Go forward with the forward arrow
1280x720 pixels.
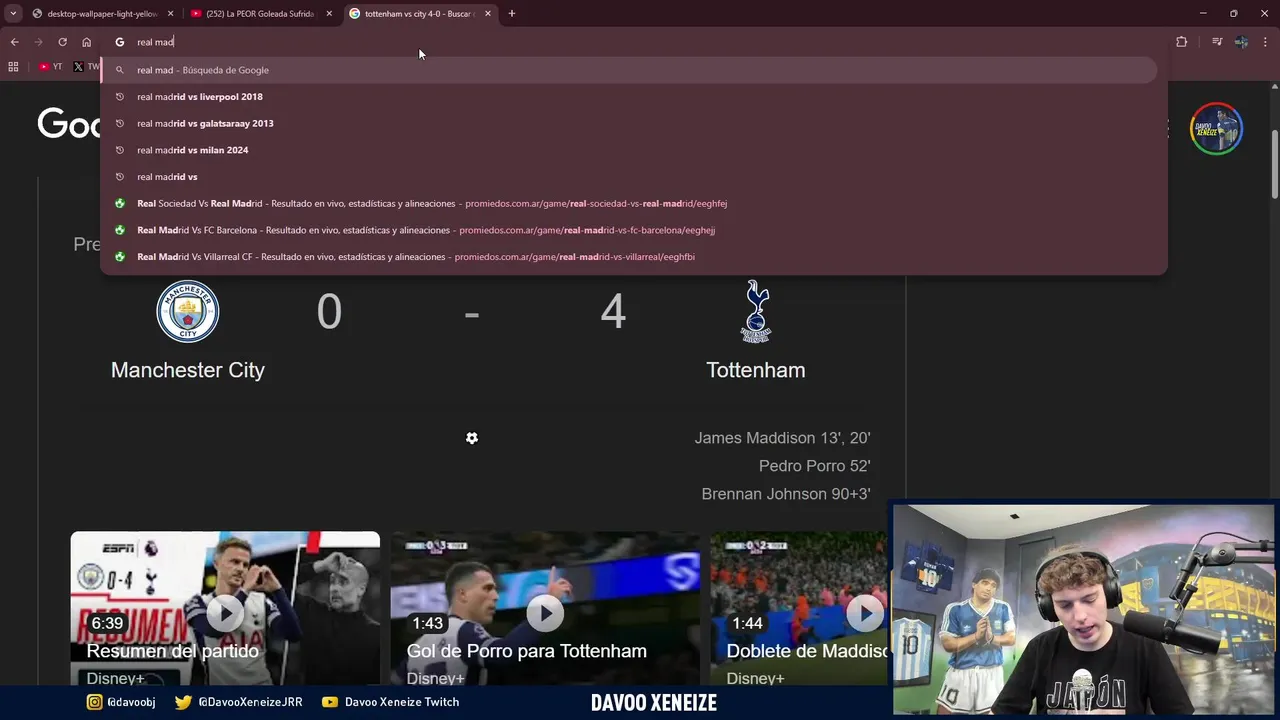coord(38,42)
